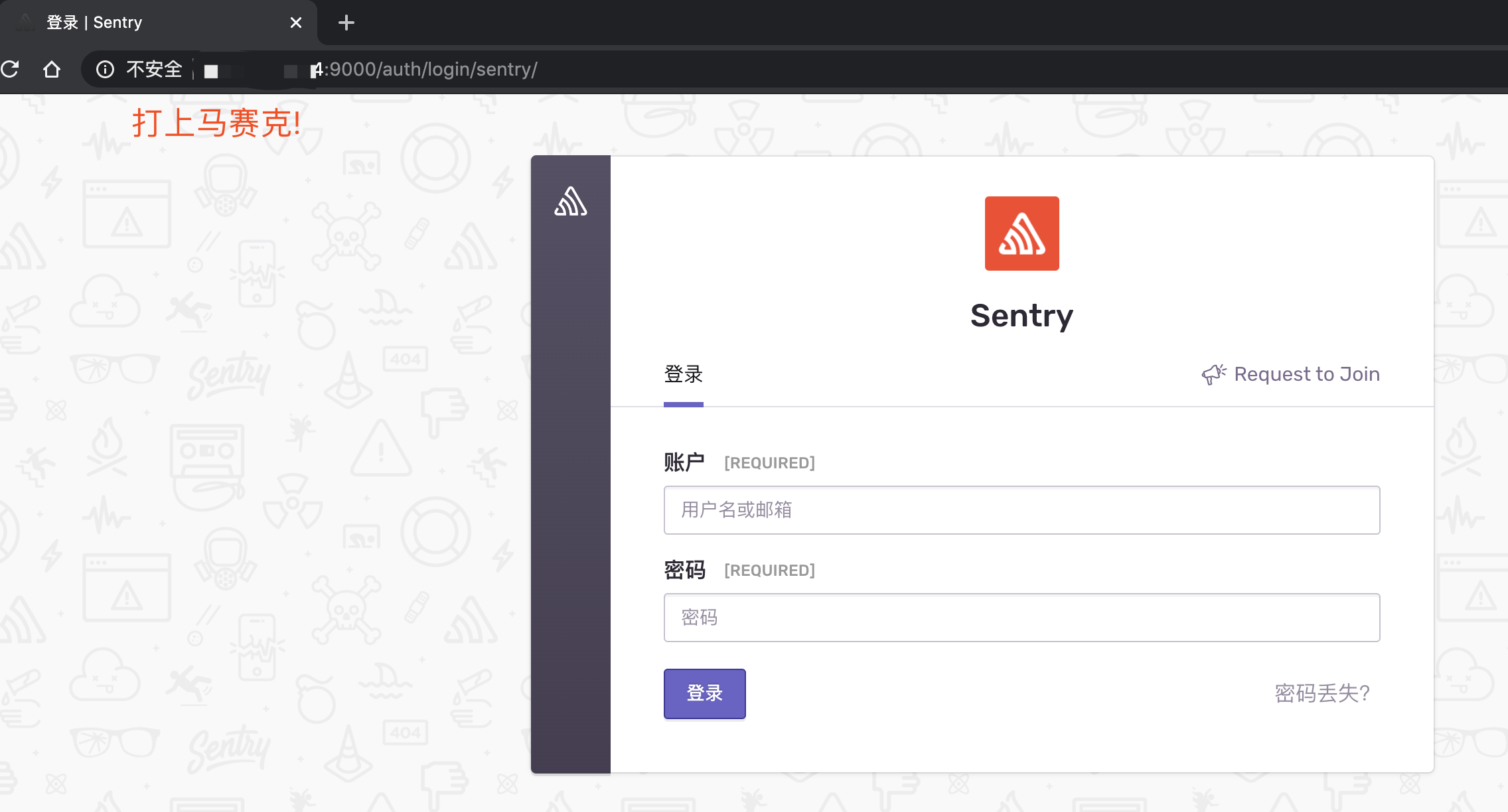Image resolution: width=1508 pixels, height=812 pixels.
Task: Select the 登录 | Sentry browser tab
Action: coord(158,23)
